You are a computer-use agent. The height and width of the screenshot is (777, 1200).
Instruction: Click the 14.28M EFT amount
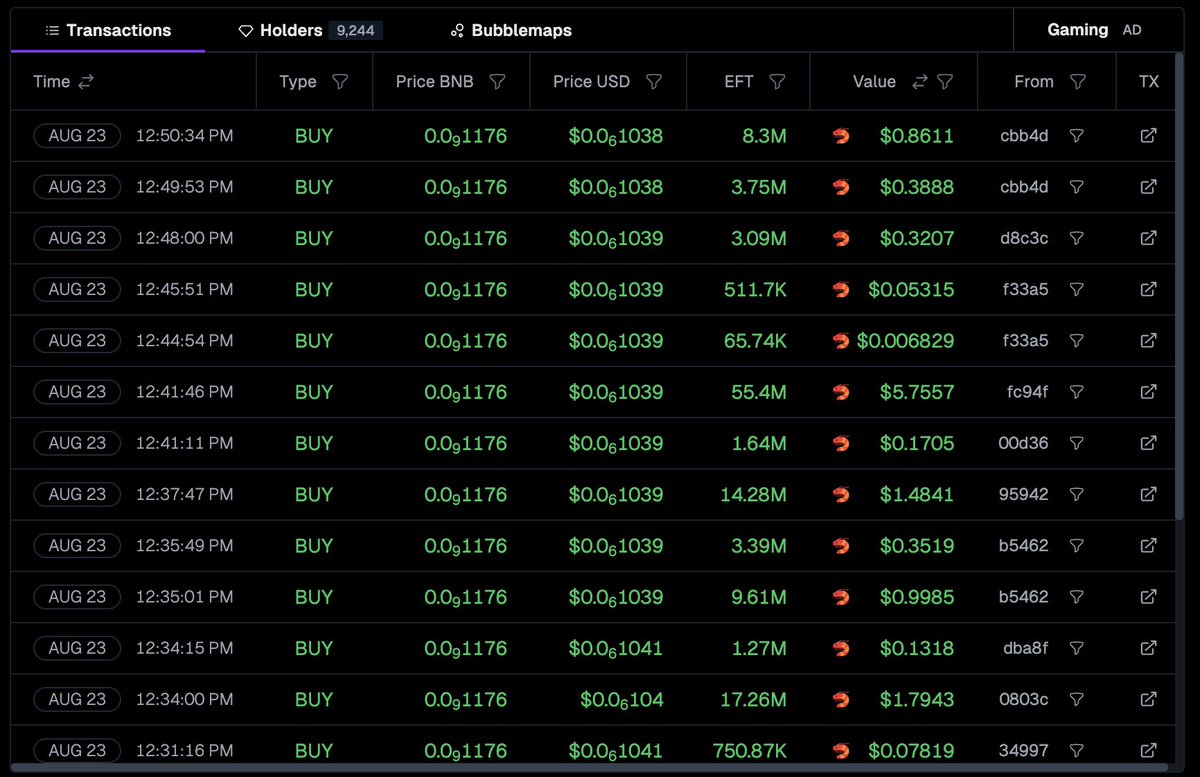click(753, 494)
